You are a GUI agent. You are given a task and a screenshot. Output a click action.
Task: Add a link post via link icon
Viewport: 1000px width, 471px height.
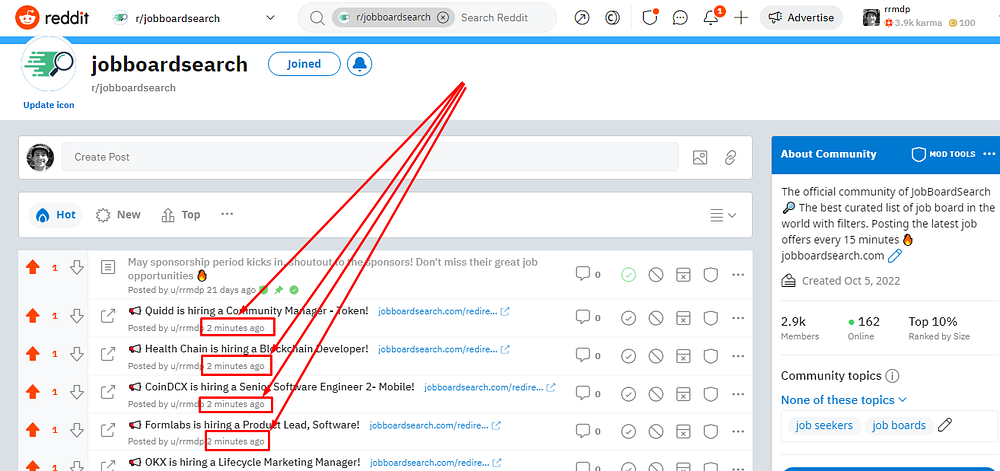pos(731,157)
